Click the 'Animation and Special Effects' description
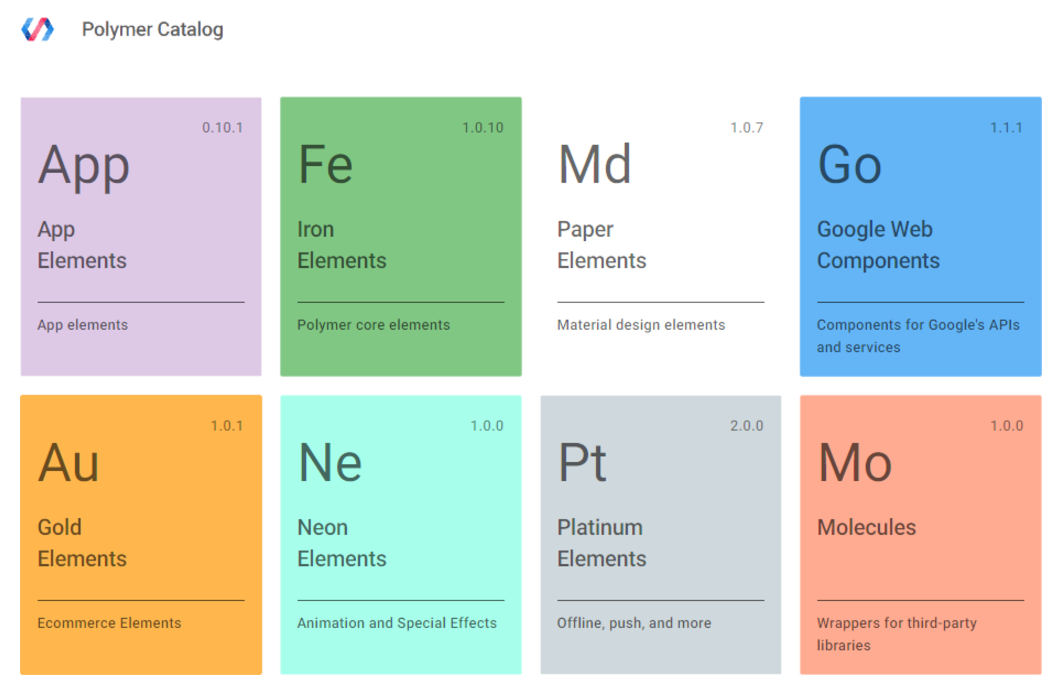Viewport: 1061px width, 700px height. pyautogui.click(x=397, y=622)
